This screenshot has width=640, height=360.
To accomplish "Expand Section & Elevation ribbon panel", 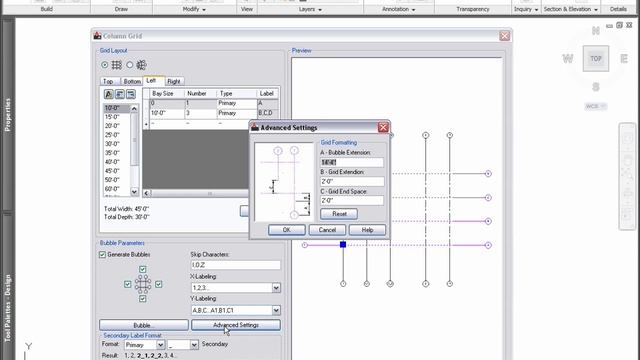I will click(x=571, y=9).
